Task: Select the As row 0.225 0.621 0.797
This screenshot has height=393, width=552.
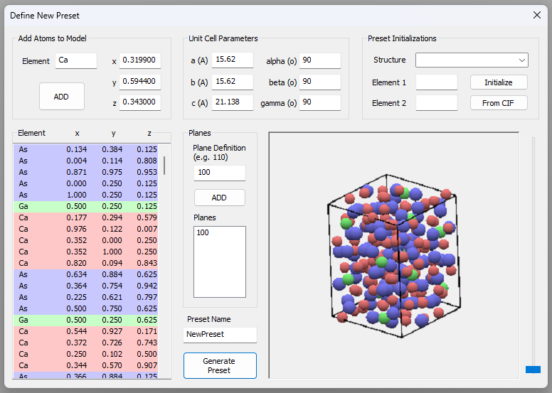Action: pyautogui.click(x=86, y=297)
